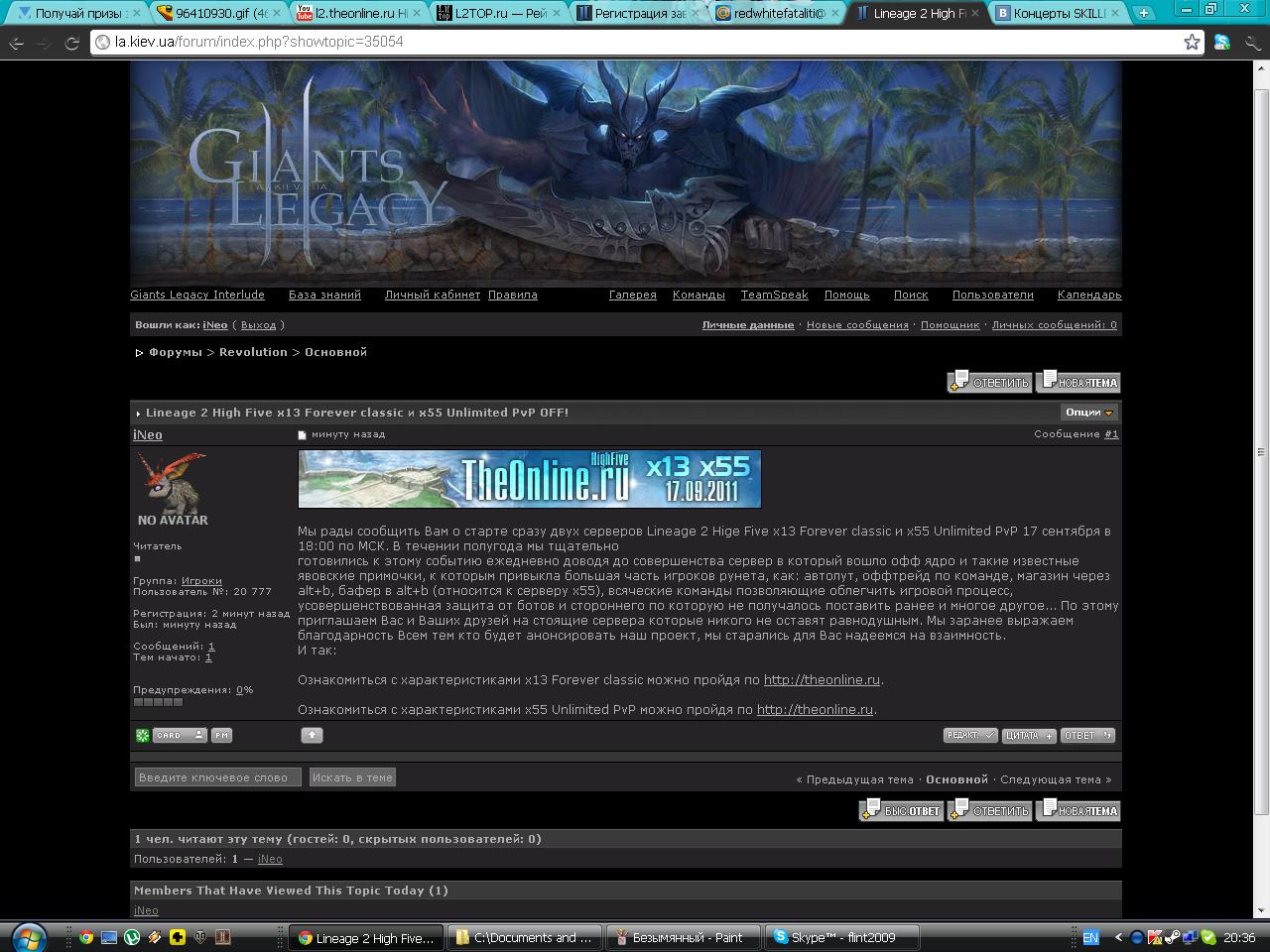This screenshot has width=1270, height=952.
Task: Focus the keyword search field
Action: coord(218,777)
